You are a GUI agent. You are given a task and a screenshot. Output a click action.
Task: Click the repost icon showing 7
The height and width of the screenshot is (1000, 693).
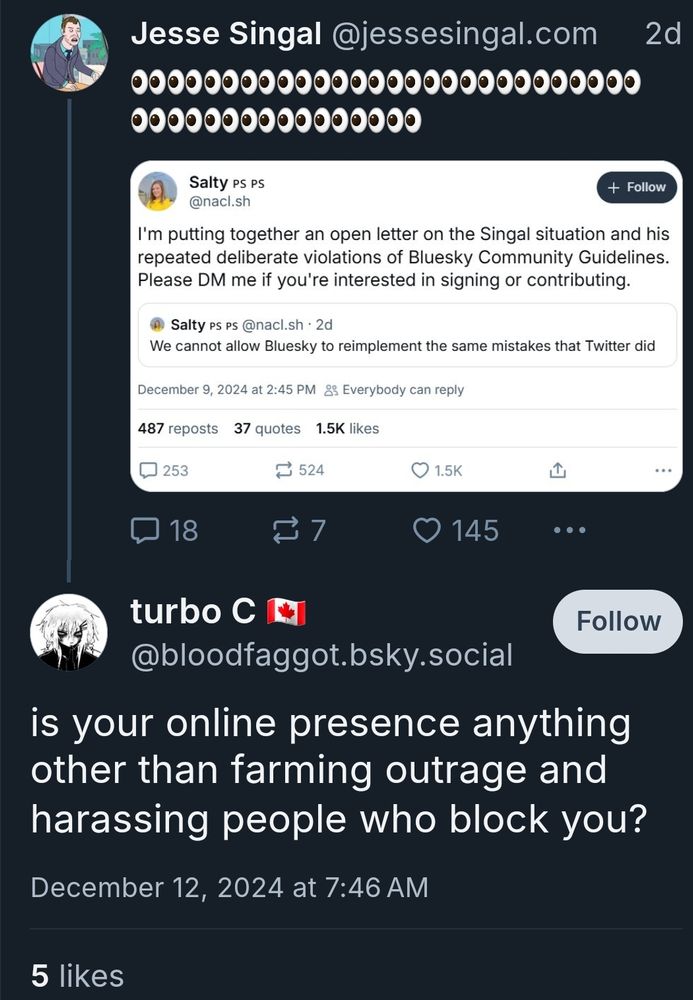[x=285, y=530]
